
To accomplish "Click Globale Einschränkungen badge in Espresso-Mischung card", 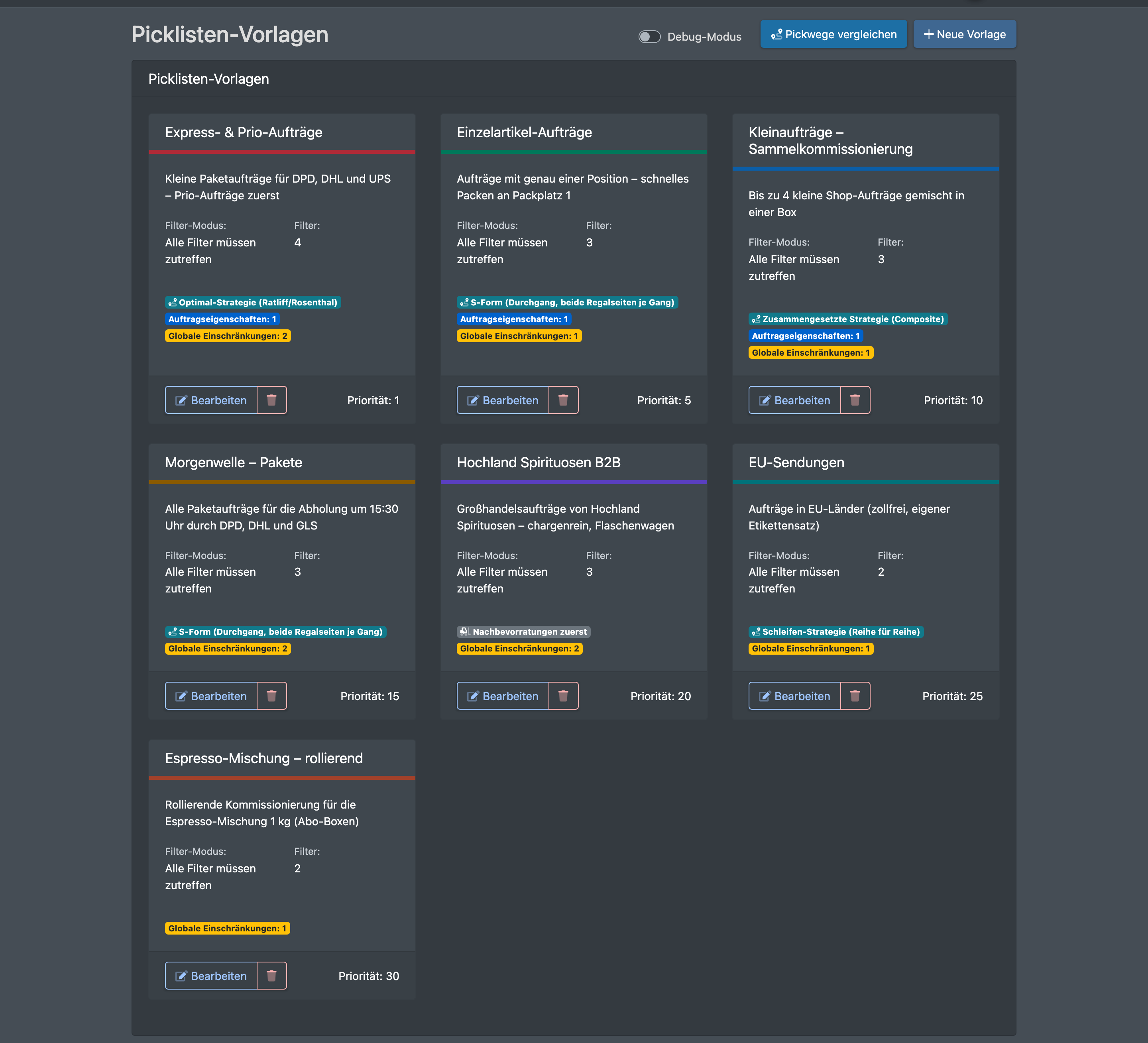I will 227,929.
